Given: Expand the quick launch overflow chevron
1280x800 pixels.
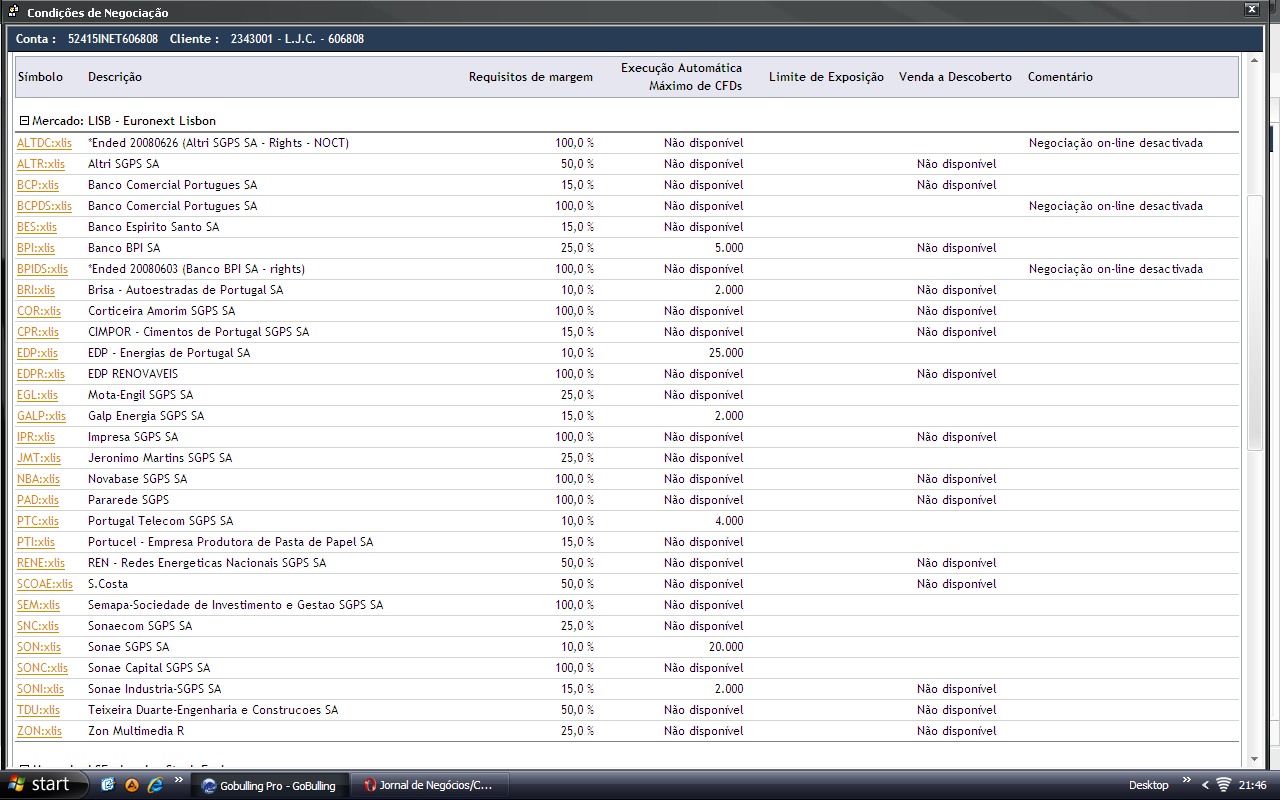Looking at the screenshot, I should click(179, 779).
